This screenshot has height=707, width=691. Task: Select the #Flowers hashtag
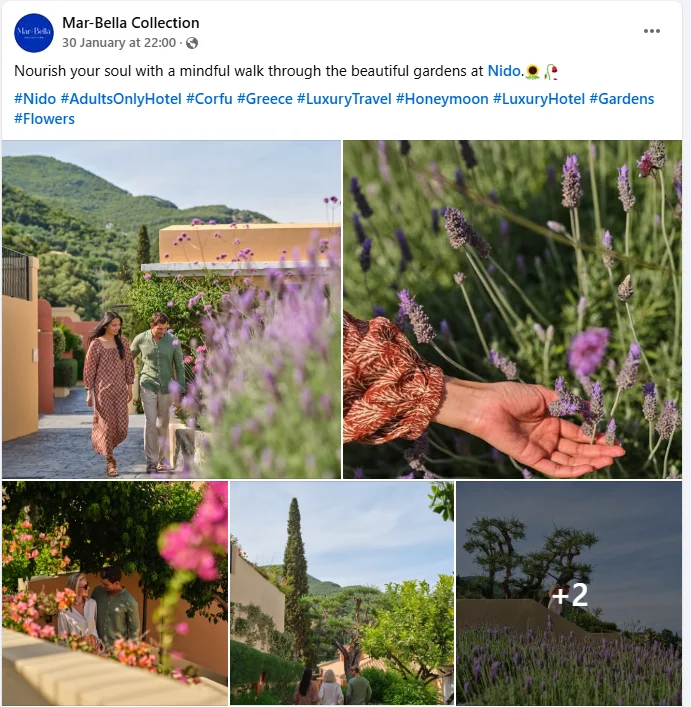click(44, 119)
